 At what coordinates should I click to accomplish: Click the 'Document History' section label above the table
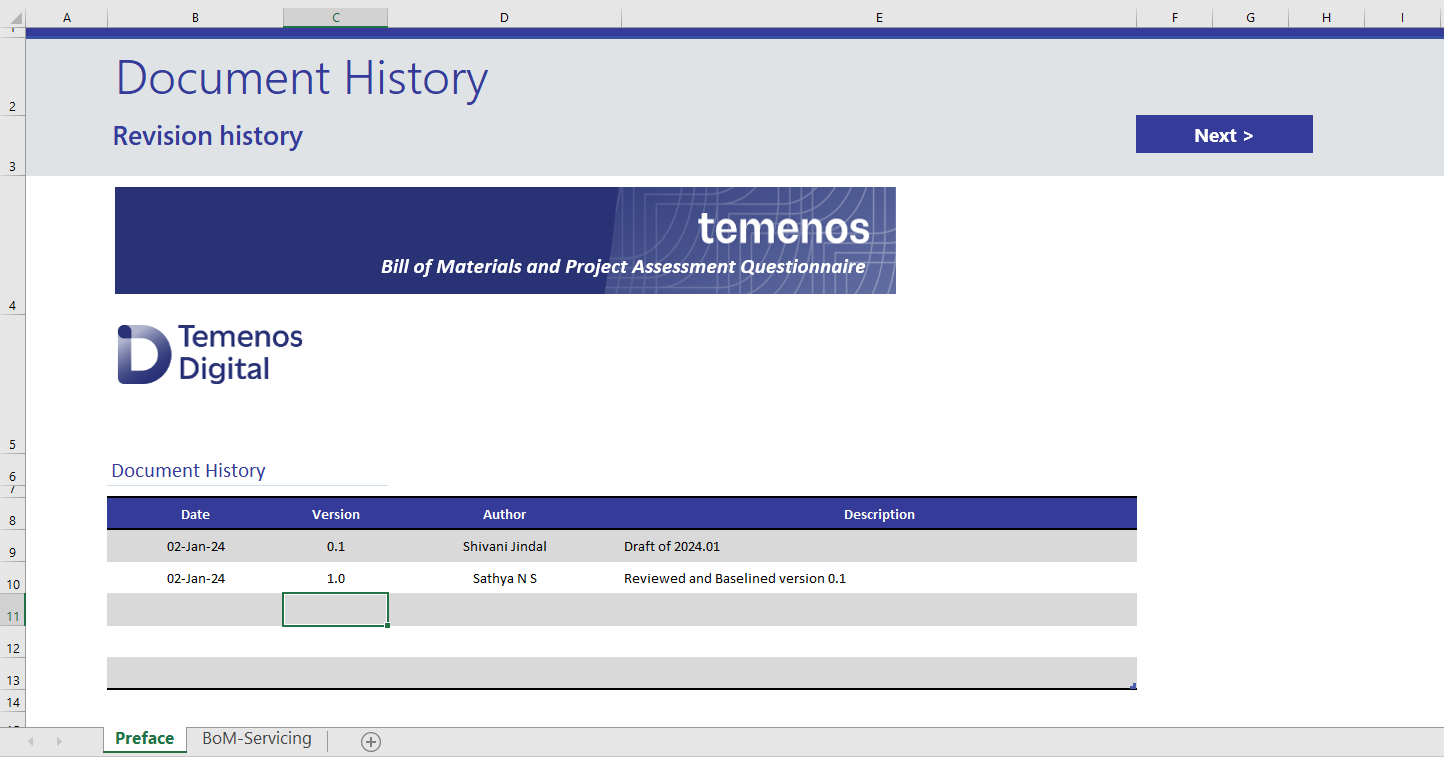click(x=188, y=471)
